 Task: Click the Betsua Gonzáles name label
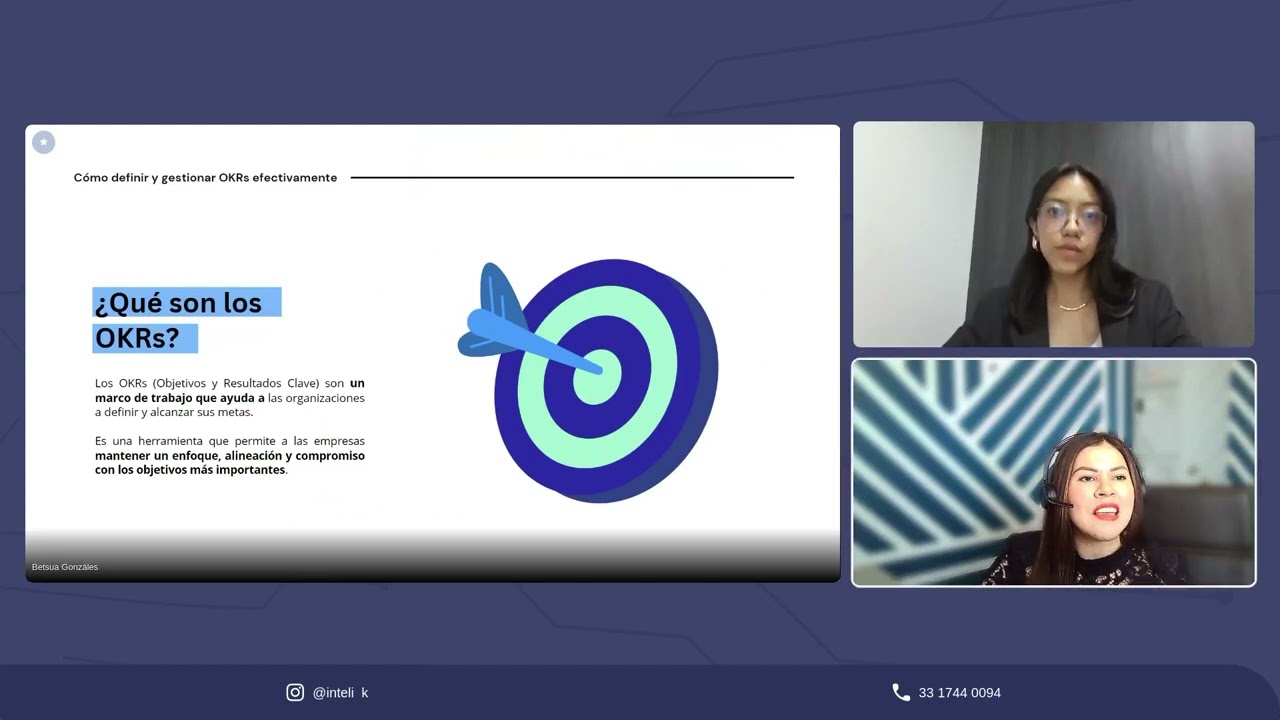pyautogui.click(x=65, y=567)
